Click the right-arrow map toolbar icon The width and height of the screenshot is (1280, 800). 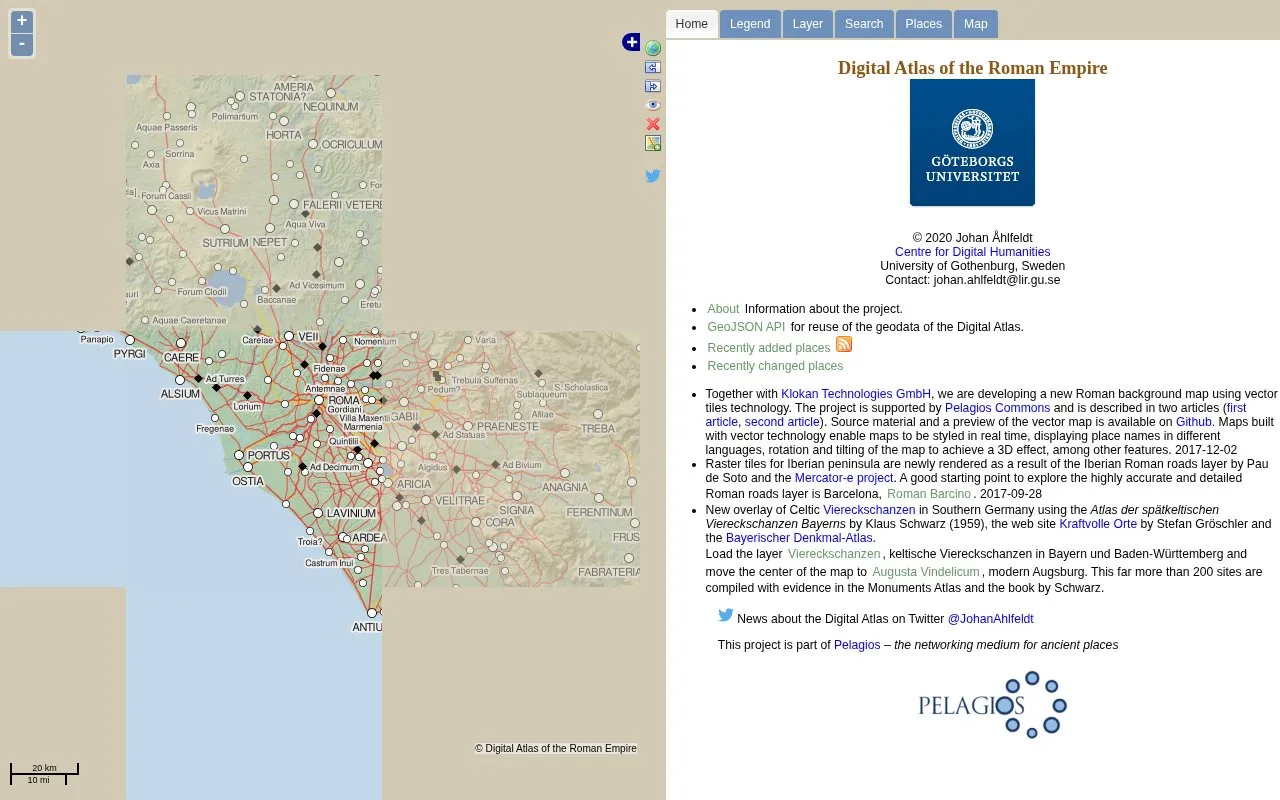(x=653, y=86)
